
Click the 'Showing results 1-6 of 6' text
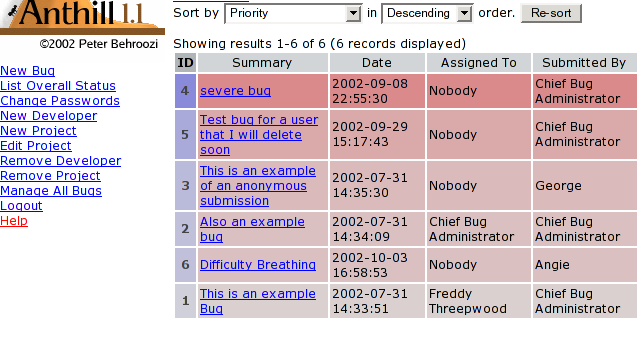tap(249, 44)
